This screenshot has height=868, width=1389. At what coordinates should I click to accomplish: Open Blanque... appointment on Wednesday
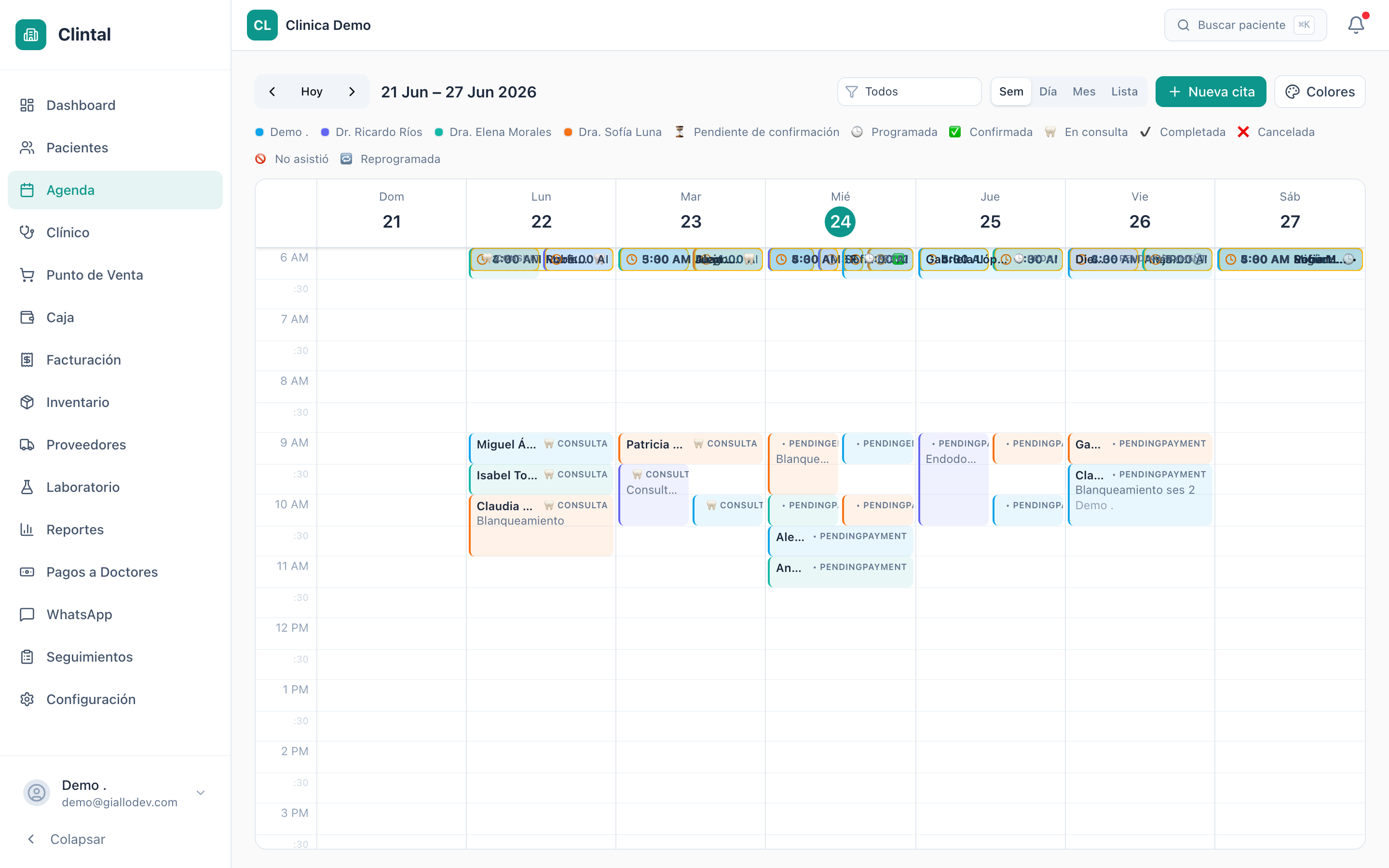point(803,463)
